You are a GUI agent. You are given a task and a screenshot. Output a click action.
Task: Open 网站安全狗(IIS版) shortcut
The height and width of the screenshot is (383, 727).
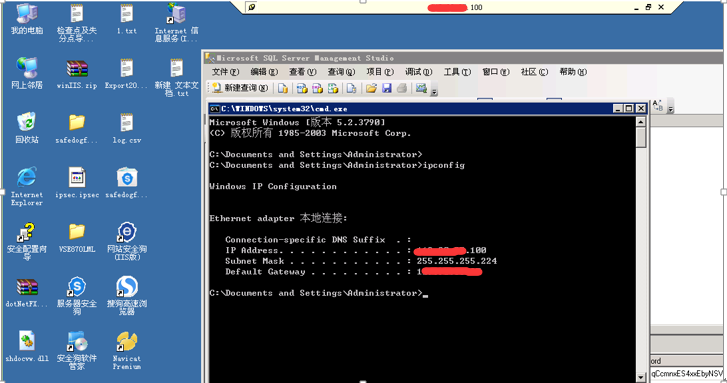coord(127,241)
